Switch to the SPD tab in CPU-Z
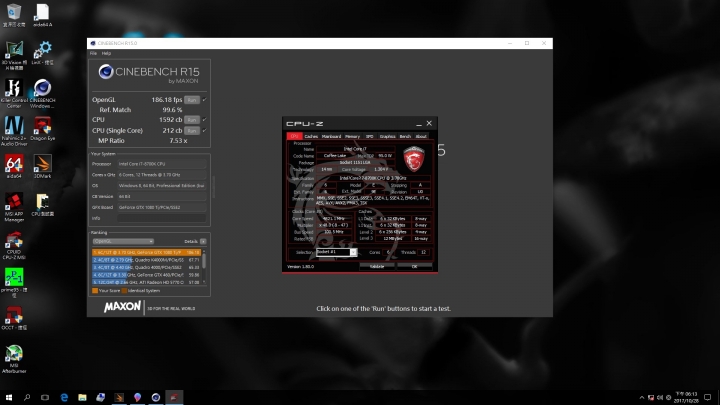 [x=370, y=136]
